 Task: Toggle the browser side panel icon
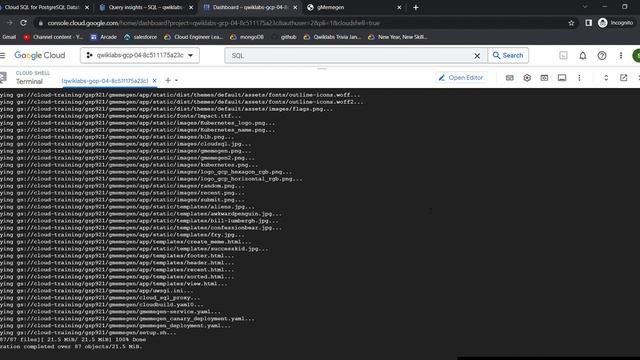point(588,23)
